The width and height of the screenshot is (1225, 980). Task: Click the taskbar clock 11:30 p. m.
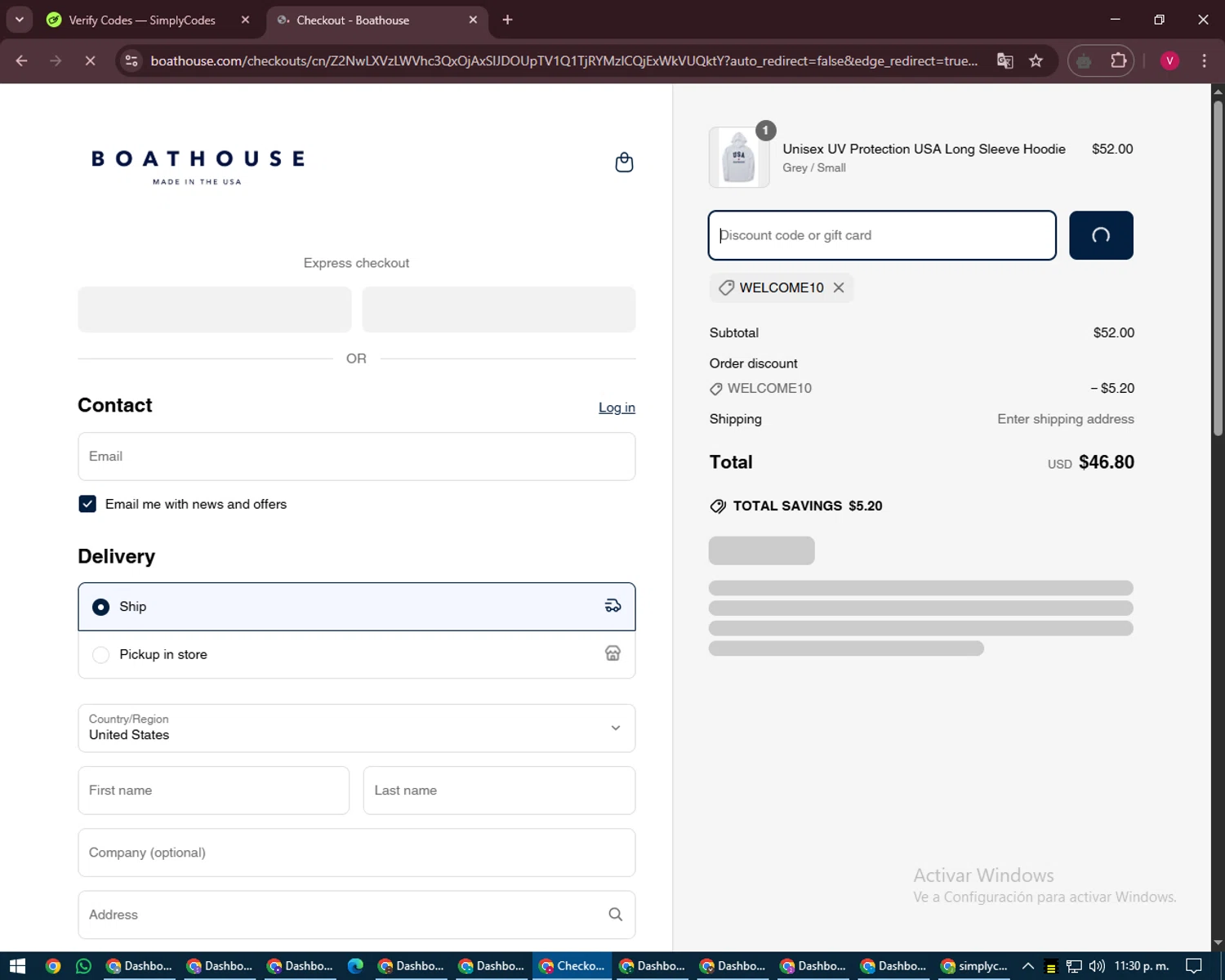1142,966
